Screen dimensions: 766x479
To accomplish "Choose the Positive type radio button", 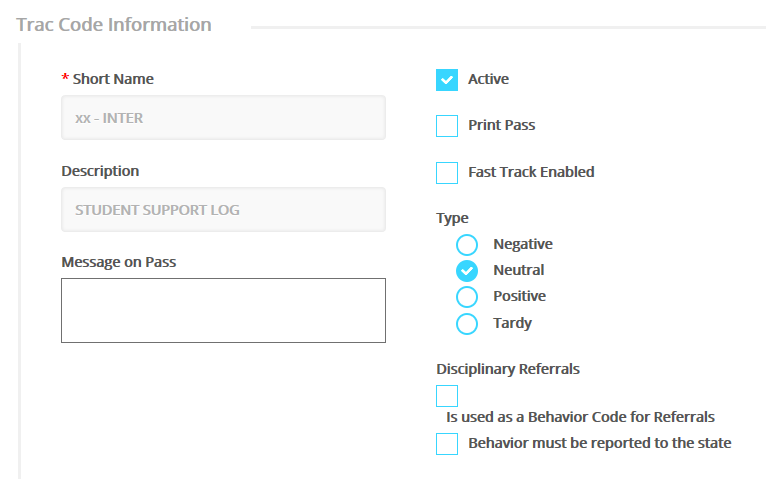I will pos(467,297).
